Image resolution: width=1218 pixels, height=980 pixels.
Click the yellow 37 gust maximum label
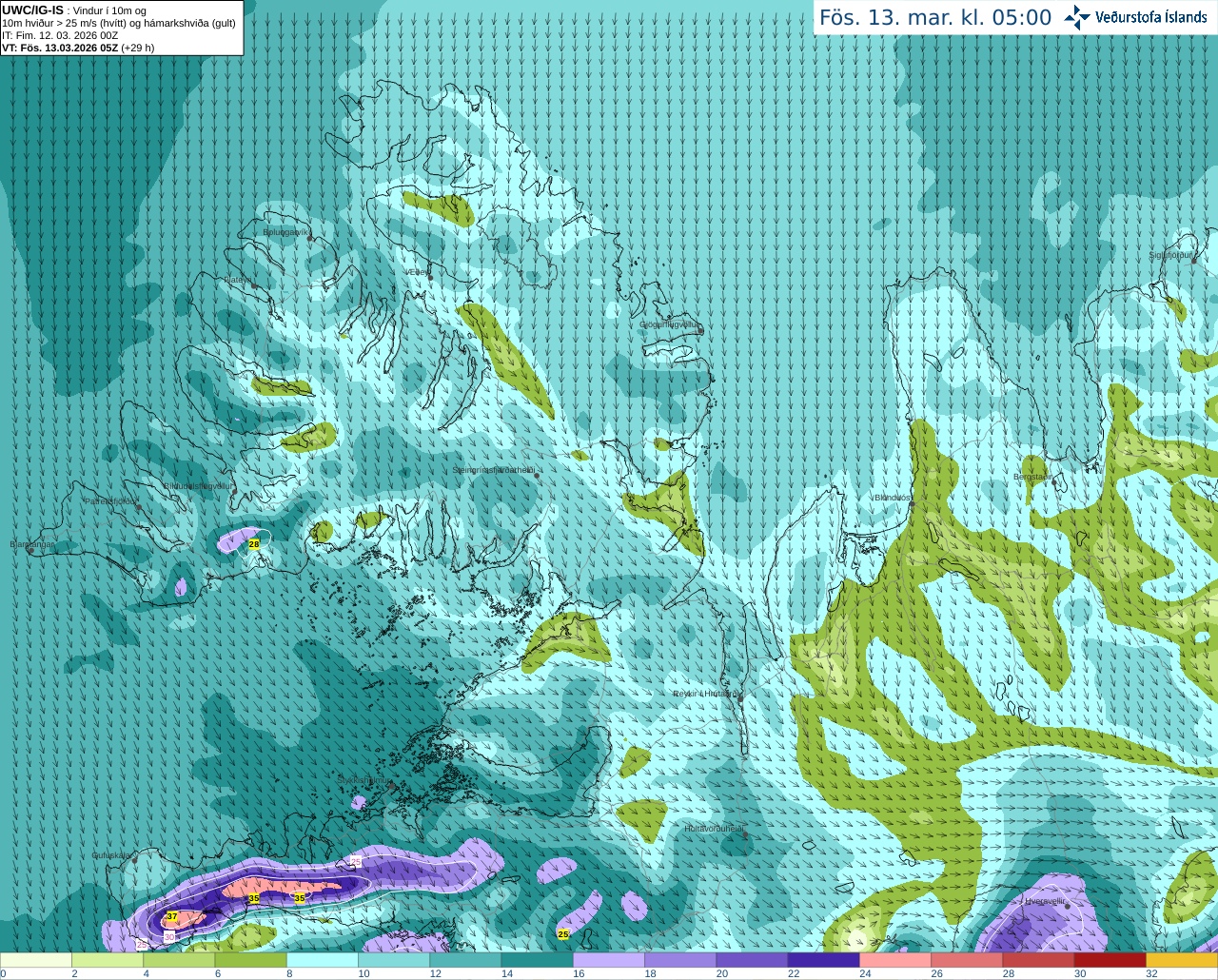[172, 917]
